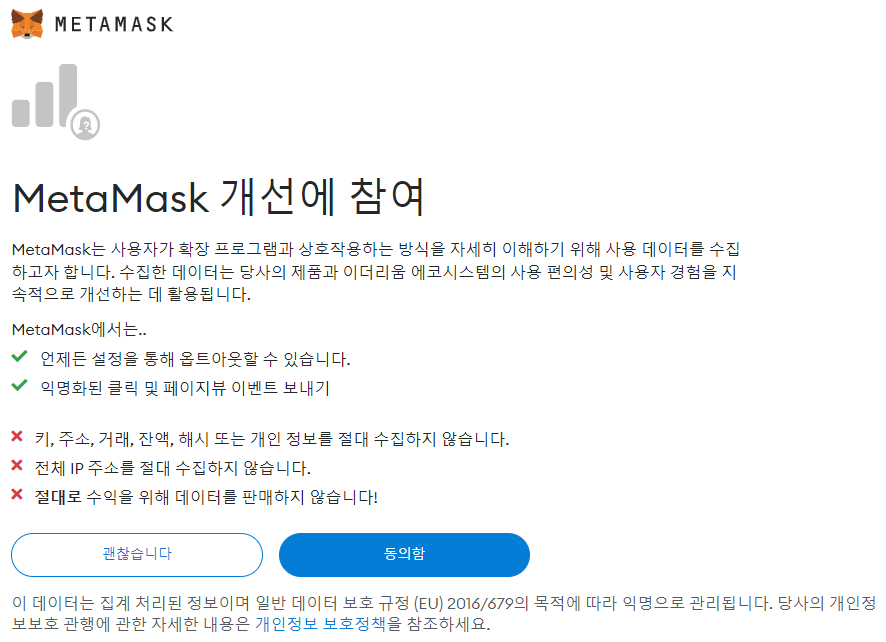Click the 전체 IP 주소를 절대 수집하지 text
This screenshot has width=886, height=642.
pyautogui.click(x=173, y=468)
